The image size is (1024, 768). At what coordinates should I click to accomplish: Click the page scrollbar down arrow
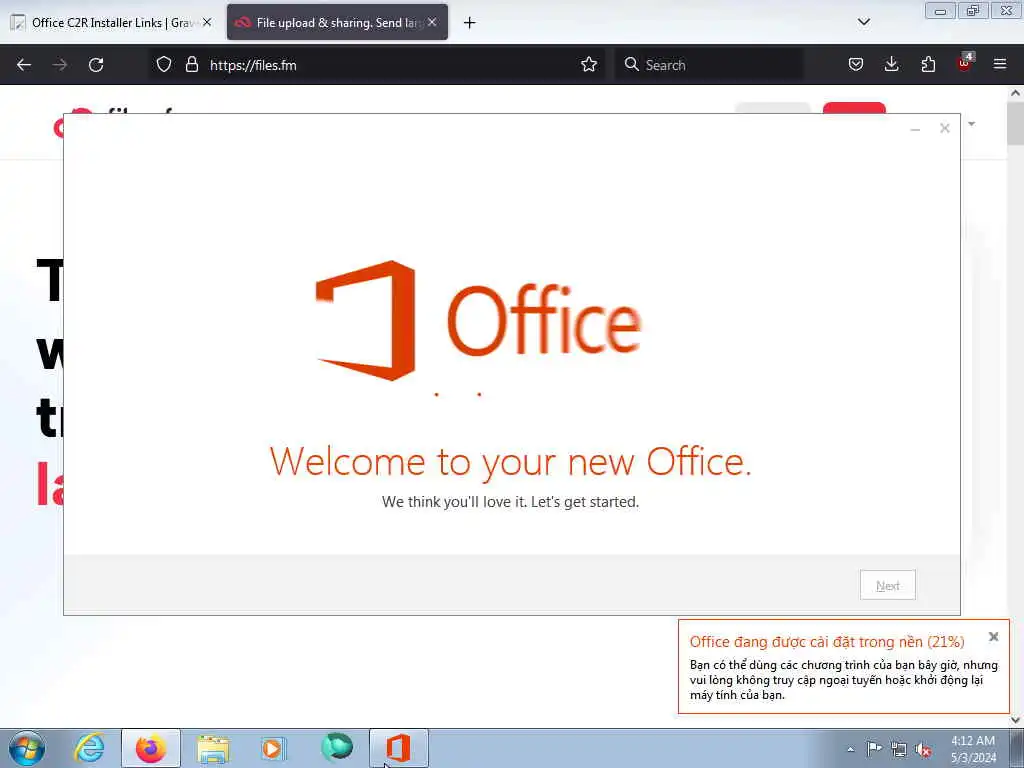click(x=1016, y=720)
